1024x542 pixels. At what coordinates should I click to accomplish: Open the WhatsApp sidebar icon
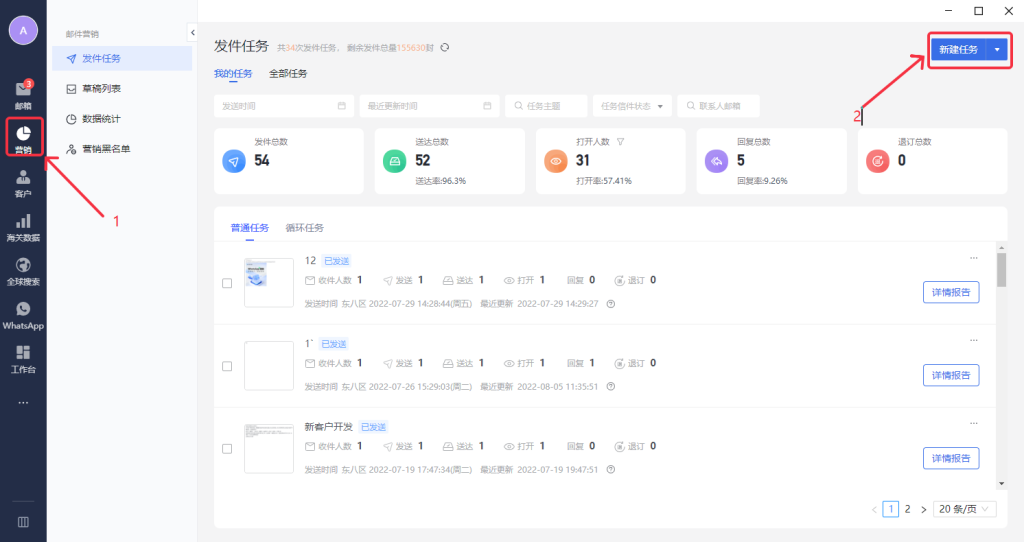pyautogui.click(x=23, y=314)
